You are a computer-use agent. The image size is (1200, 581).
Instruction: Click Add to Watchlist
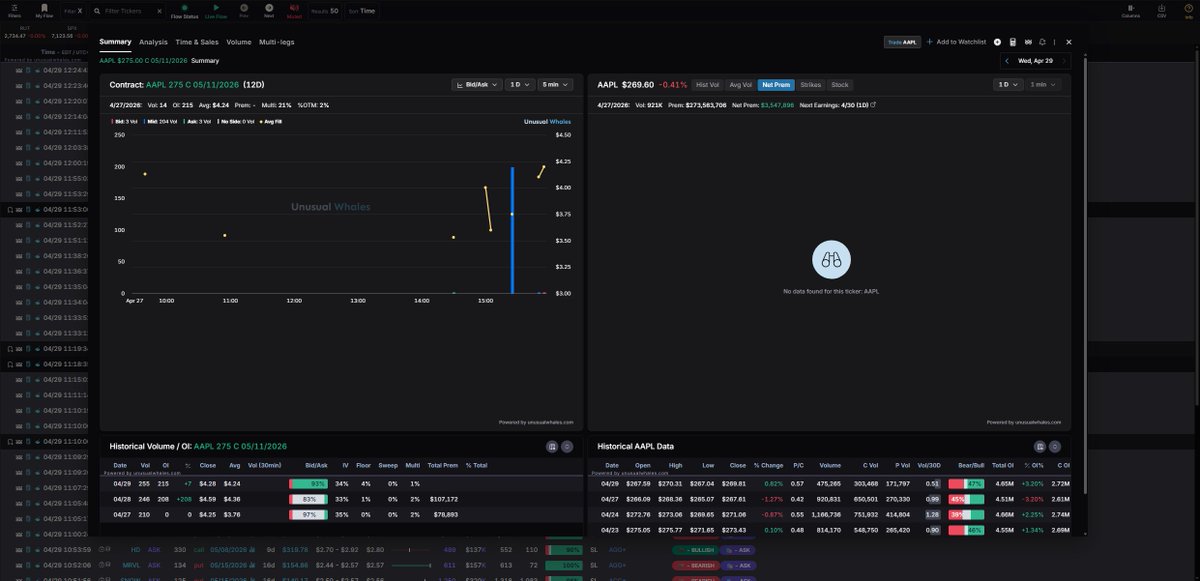(955, 42)
